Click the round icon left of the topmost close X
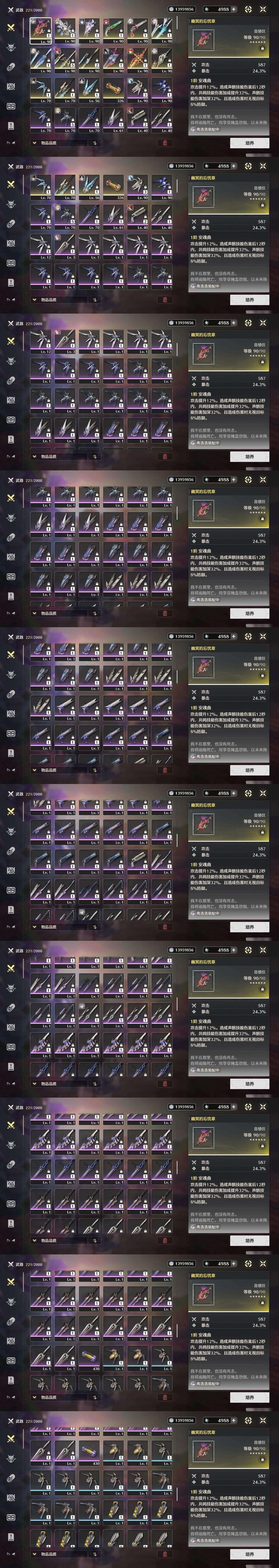 pyautogui.click(x=248, y=9)
